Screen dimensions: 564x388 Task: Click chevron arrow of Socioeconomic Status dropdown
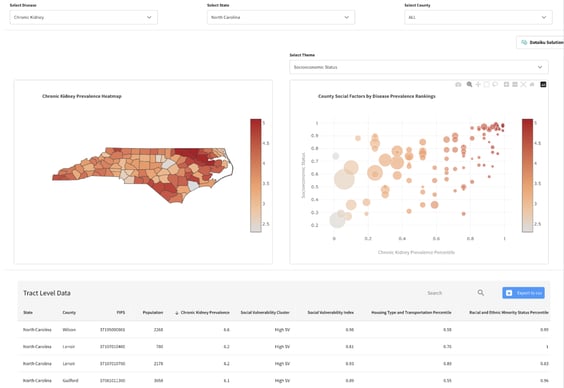point(540,67)
